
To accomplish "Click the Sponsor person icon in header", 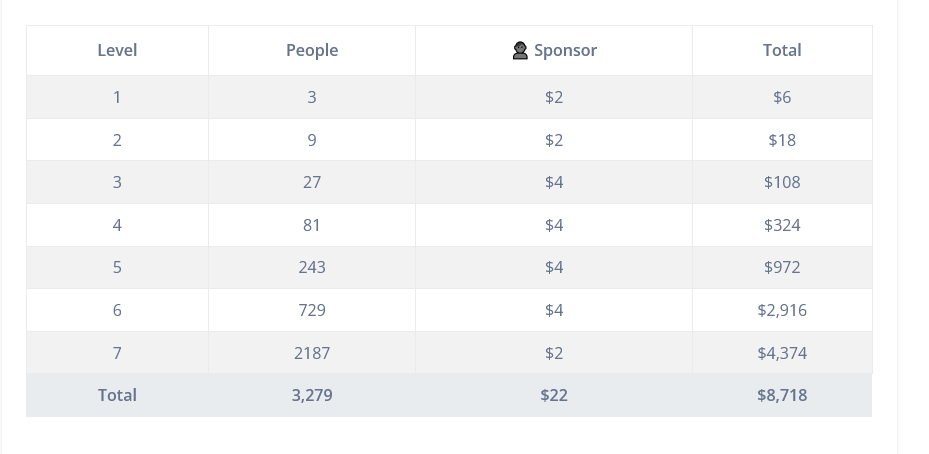I will tap(520, 51).
